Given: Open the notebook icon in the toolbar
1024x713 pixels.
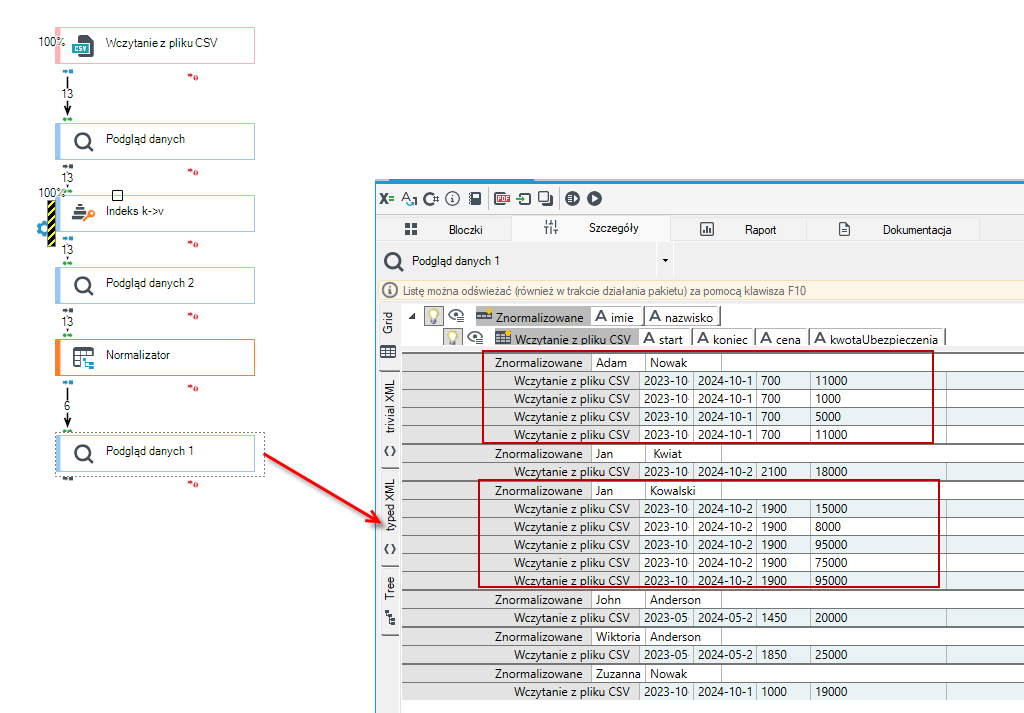Looking at the screenshot, I should pyautogui.click(x=475, y=198).
